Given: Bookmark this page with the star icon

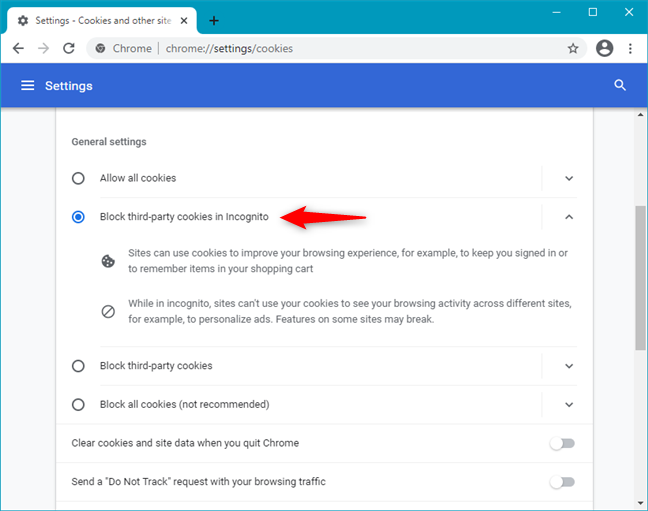Looking at the screenshot, I should coord(573,48).
